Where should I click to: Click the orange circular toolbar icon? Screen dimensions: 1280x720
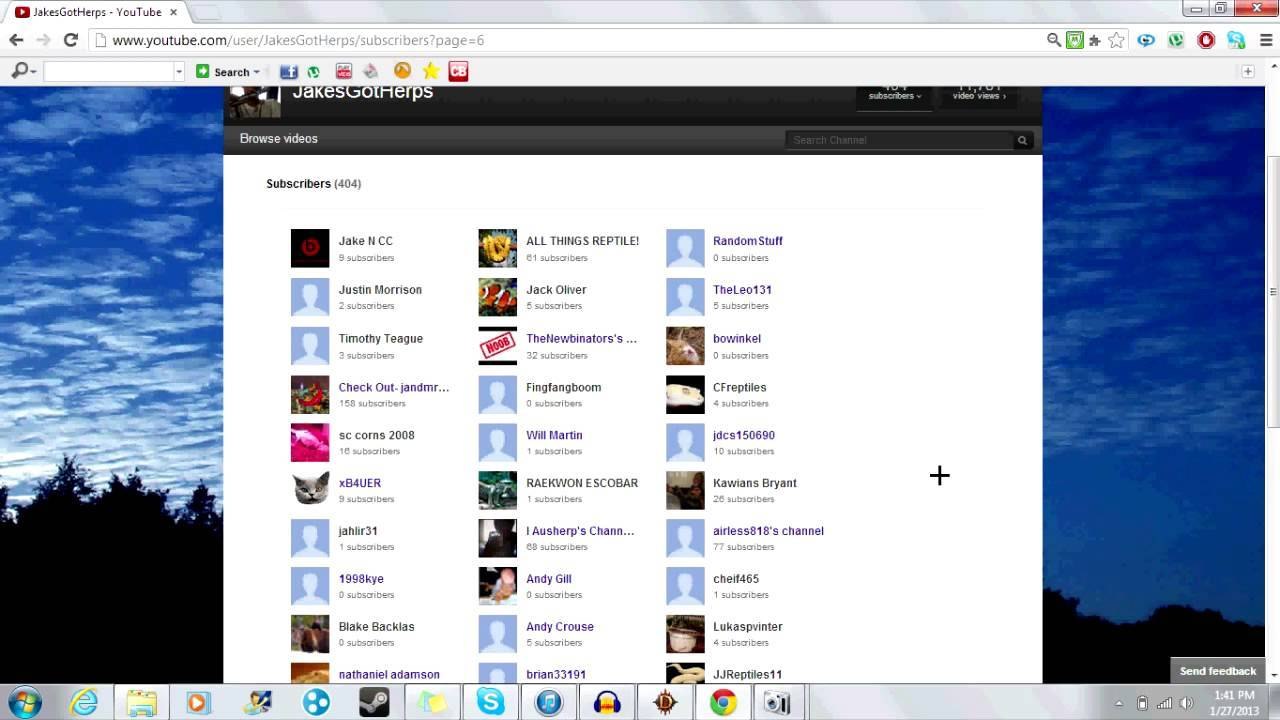click(402, 71)
